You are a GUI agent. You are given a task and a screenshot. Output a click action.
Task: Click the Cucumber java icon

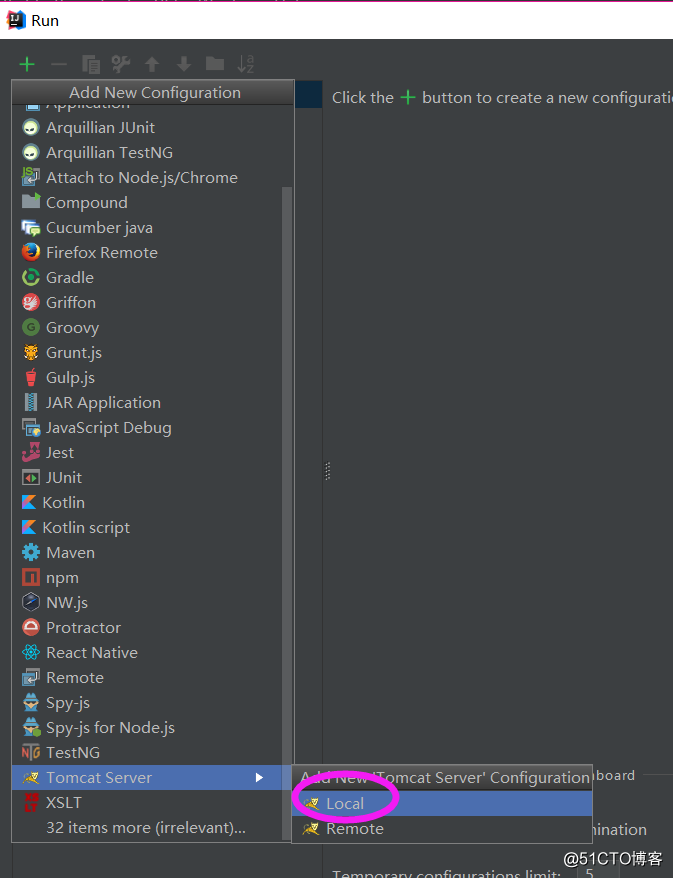click(31, 228)
